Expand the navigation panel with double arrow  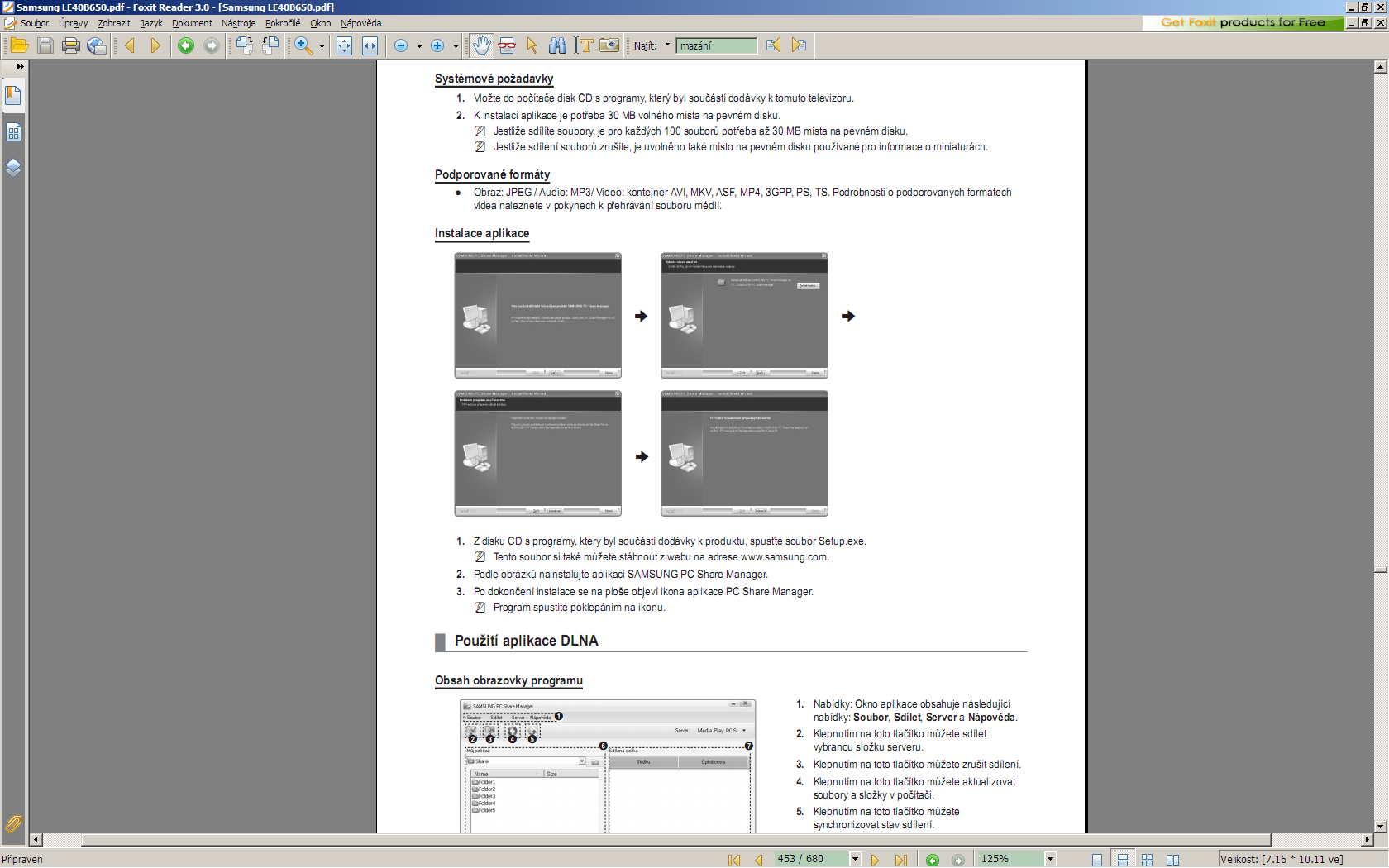tap(20, 66)
